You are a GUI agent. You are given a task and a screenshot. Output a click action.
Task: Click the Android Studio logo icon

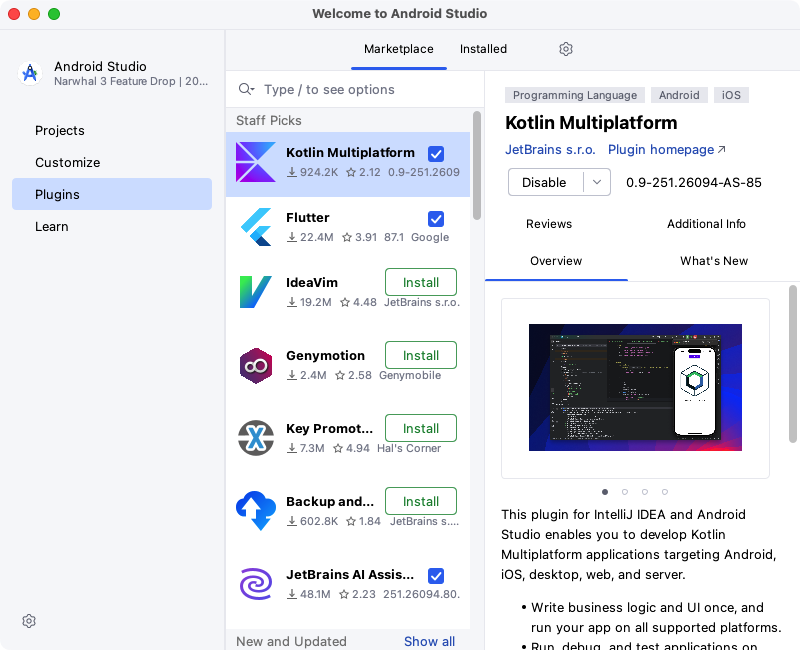30,73
